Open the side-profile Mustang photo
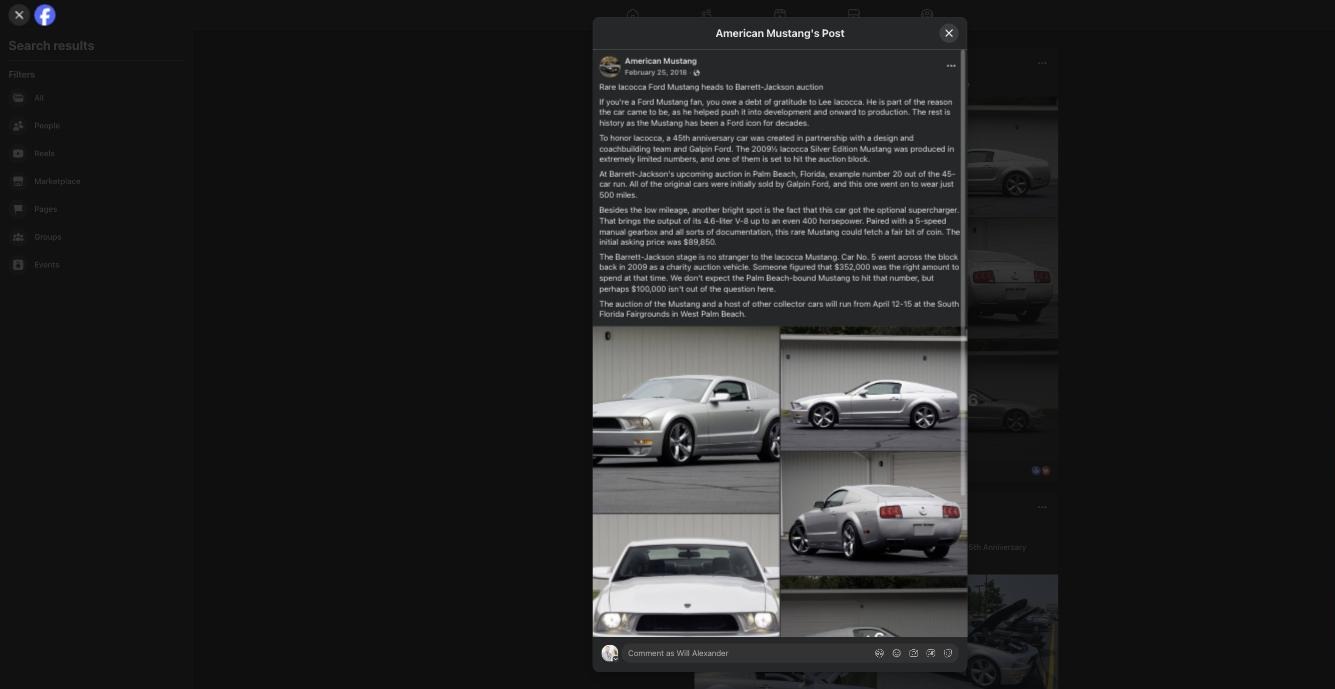The image size is (1335, 689). [874, 388]
